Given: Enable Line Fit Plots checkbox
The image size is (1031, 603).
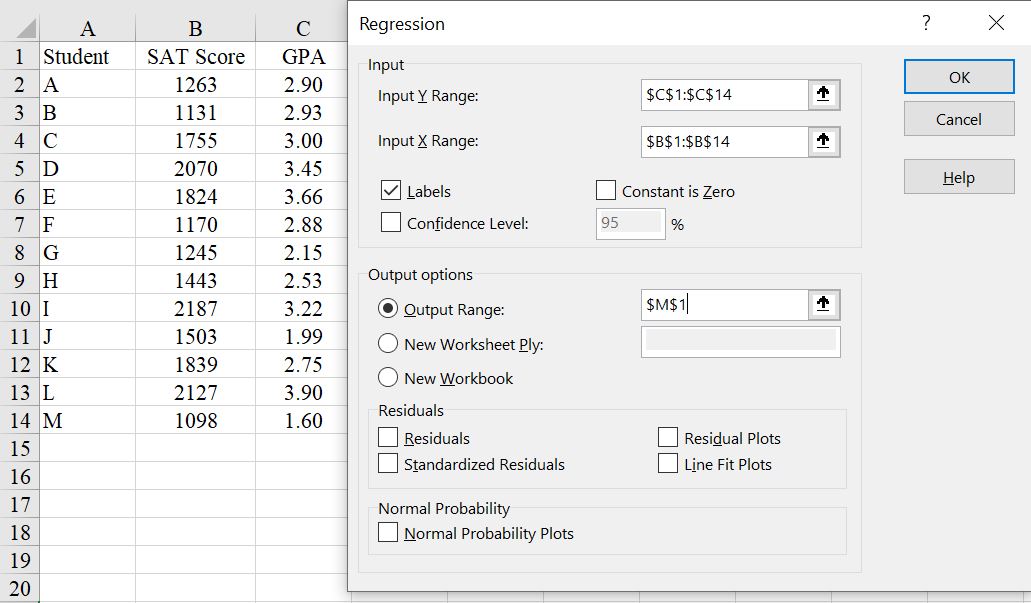Looking at the screenshot, I should [x=668, y=464].
